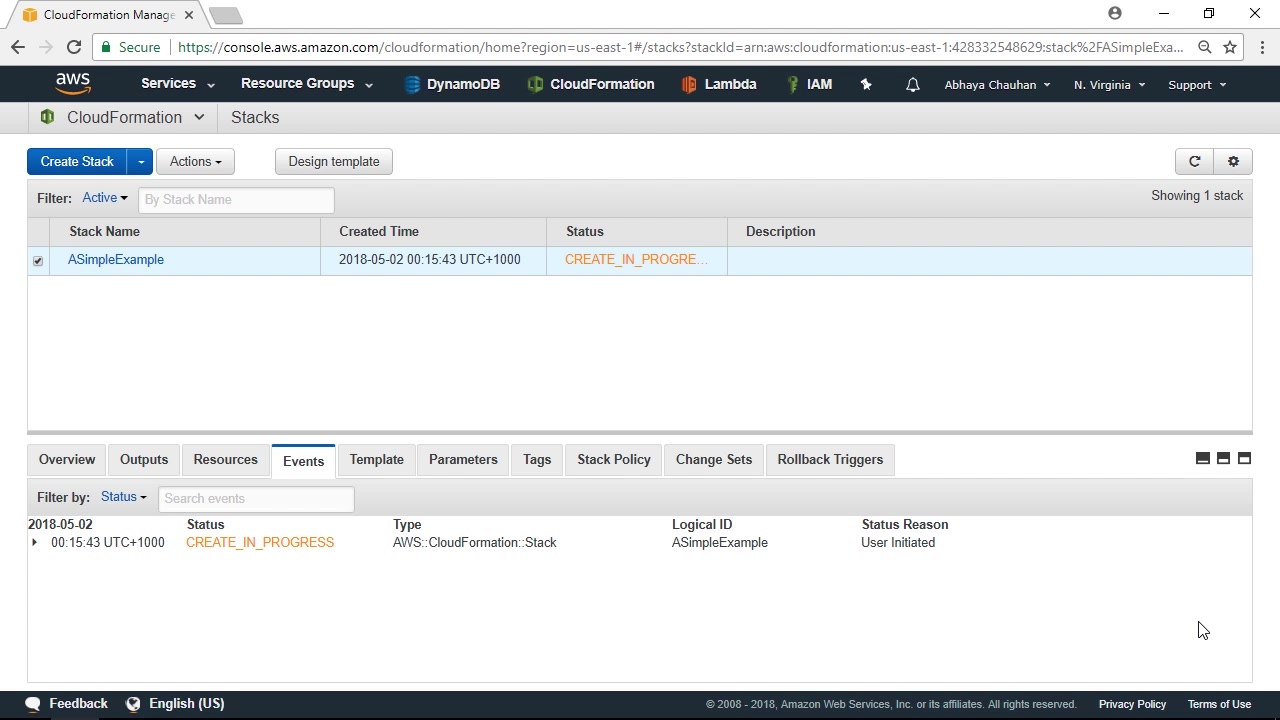Screen dimensions: 1280x720
Task: Open the Active filter dropdown
Action: 105,198
